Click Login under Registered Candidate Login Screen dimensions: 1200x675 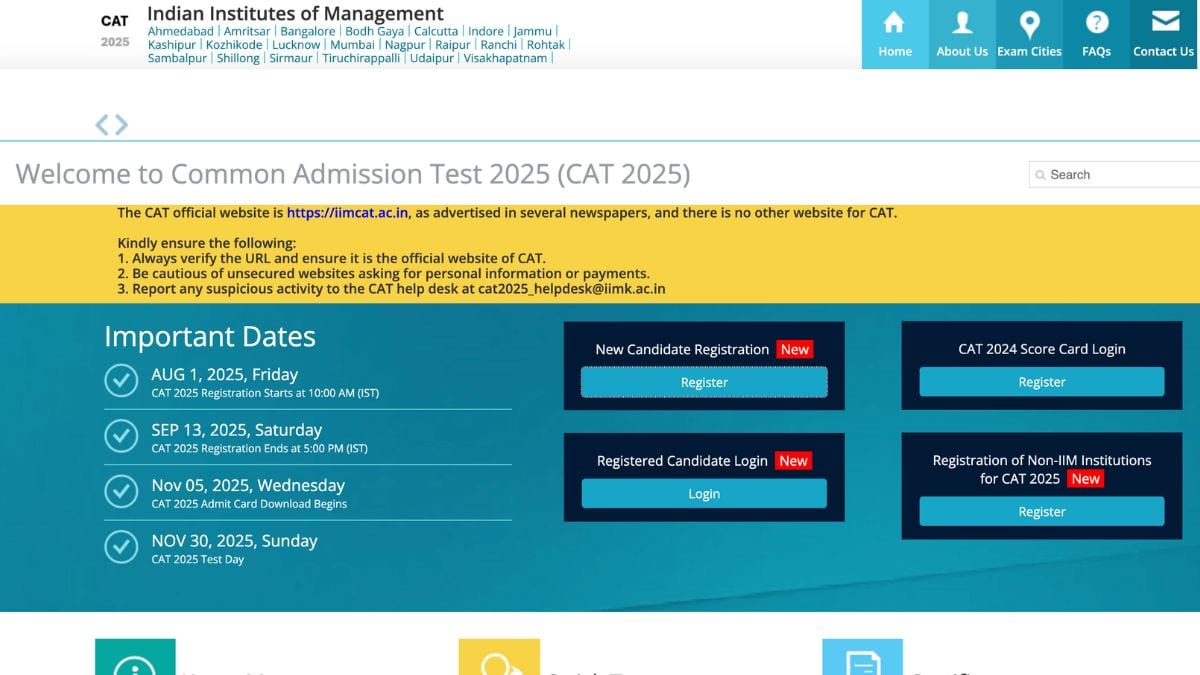[x=704, y=494]
